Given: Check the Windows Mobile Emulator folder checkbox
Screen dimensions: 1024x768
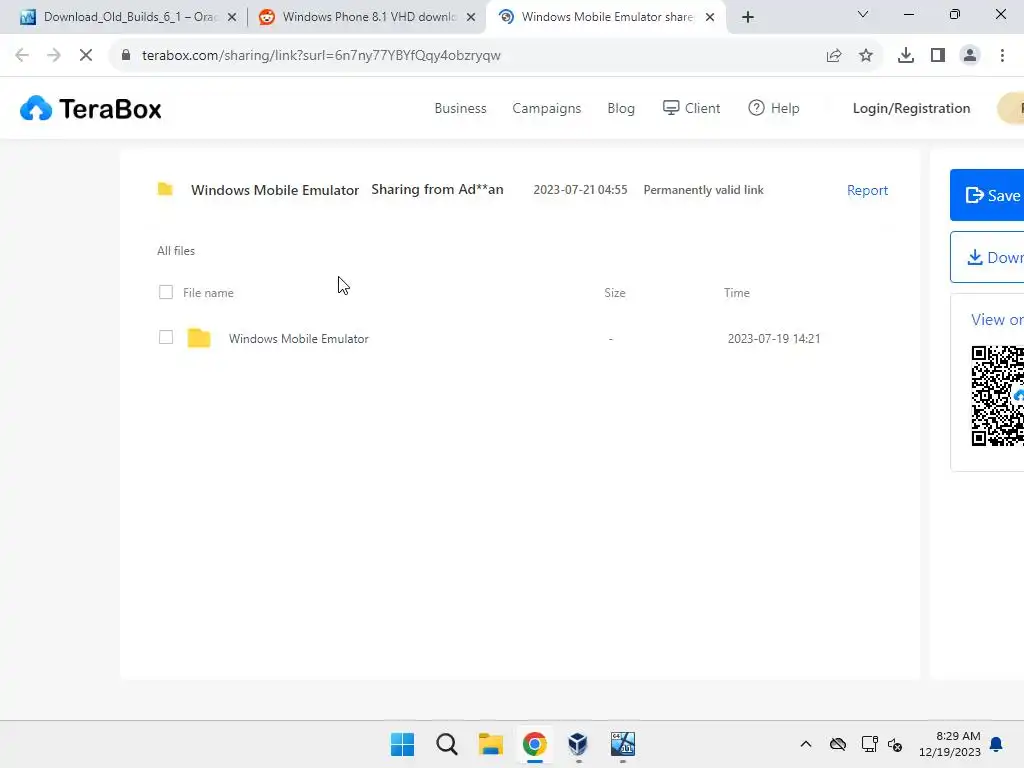Looking at the screenshot, I should pyautogui.click(x=166, y=337).
